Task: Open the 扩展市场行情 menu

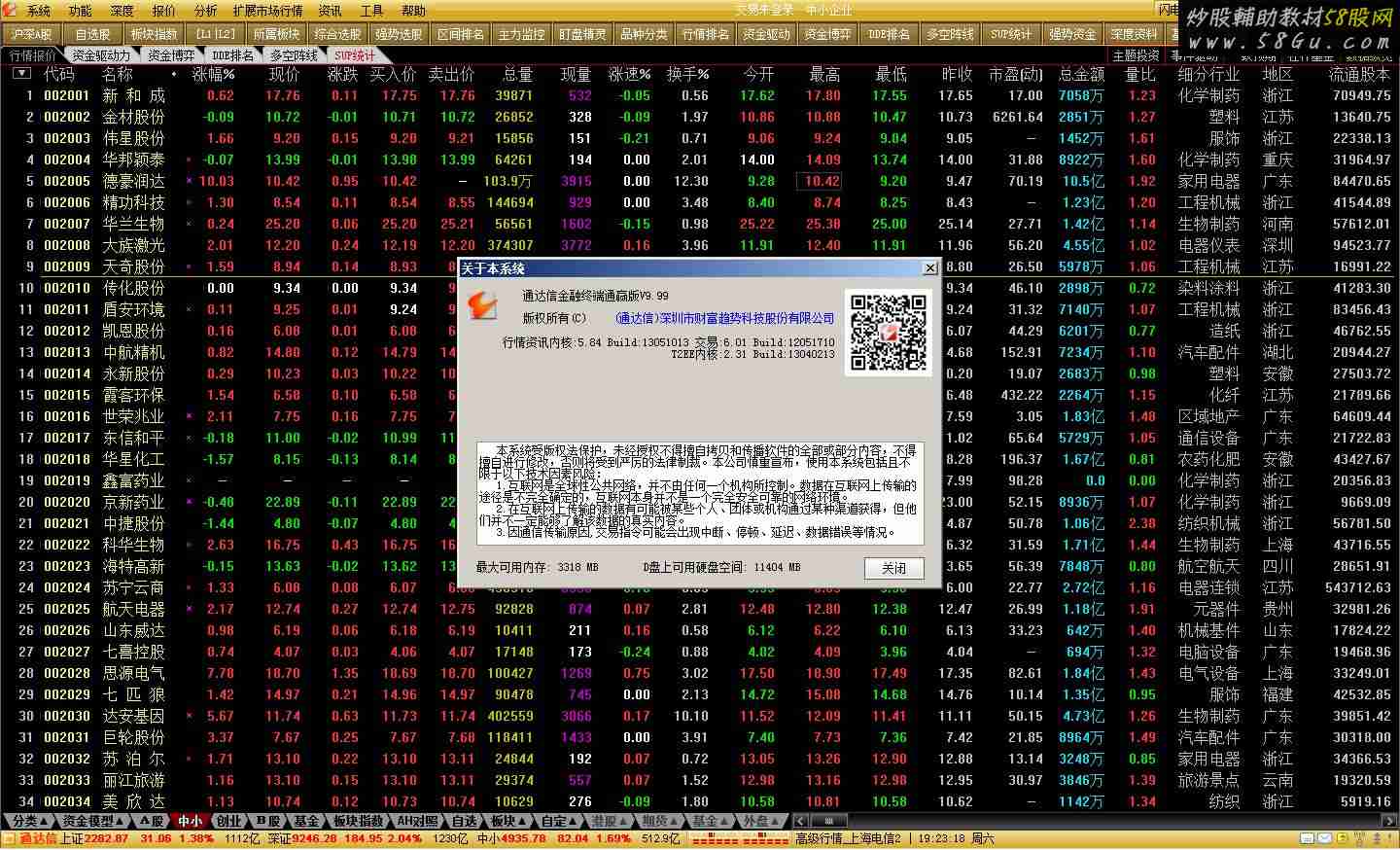Action: pyautogui.click(x=267, y=11)
